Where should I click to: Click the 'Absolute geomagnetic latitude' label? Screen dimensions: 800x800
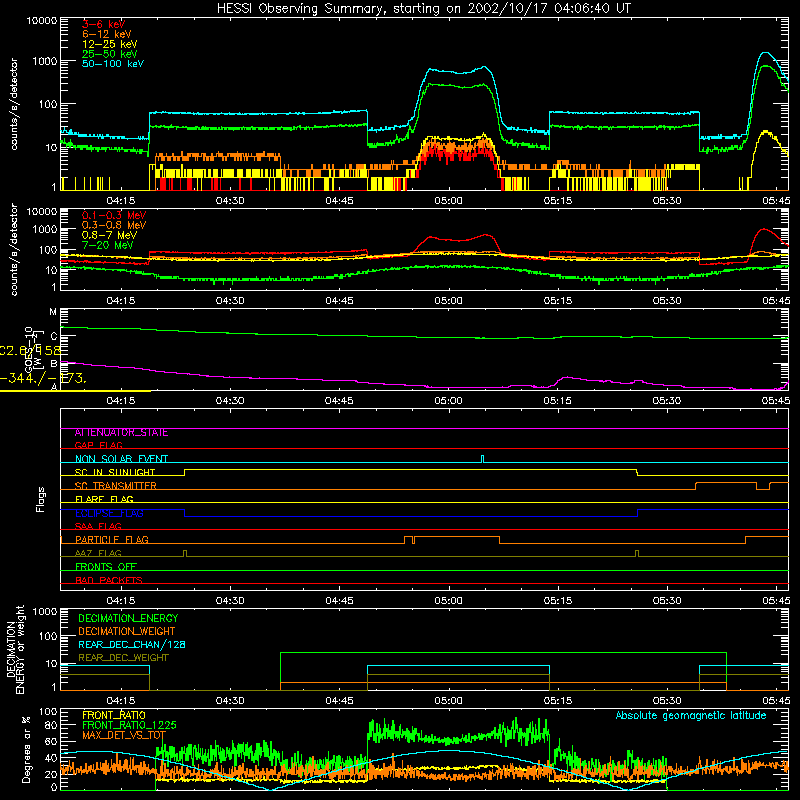click(691, 716)
